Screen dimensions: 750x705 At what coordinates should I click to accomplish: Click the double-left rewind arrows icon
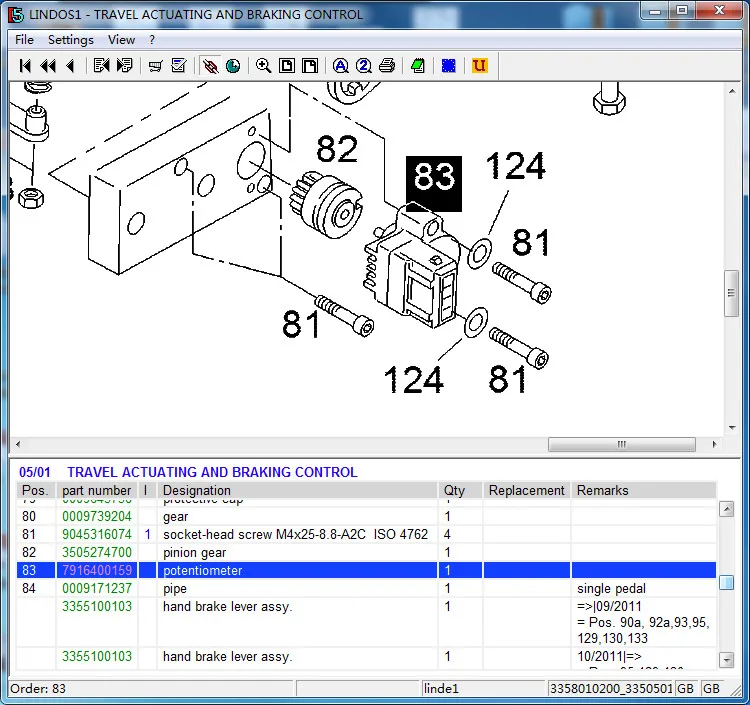[48, 66]
